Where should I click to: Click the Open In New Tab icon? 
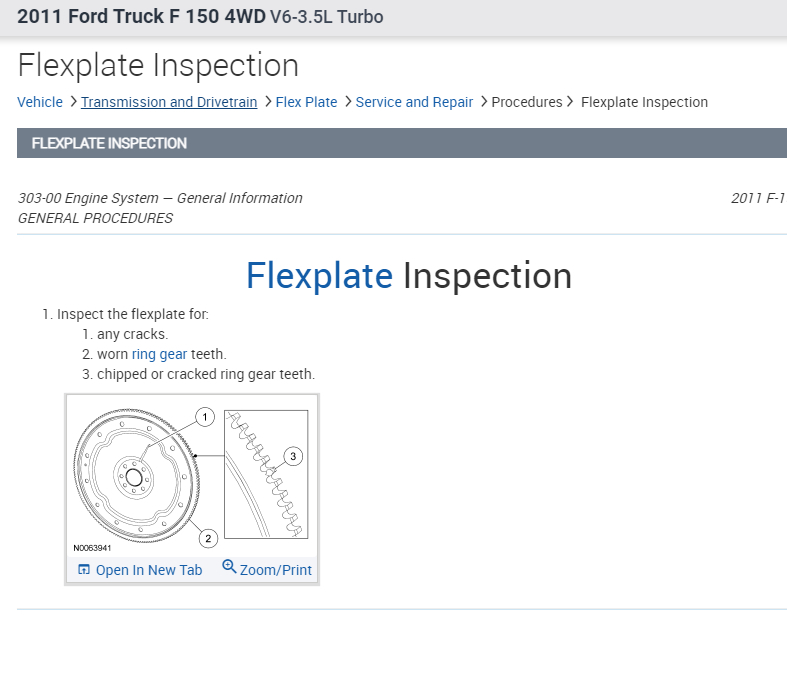(84, 569)
